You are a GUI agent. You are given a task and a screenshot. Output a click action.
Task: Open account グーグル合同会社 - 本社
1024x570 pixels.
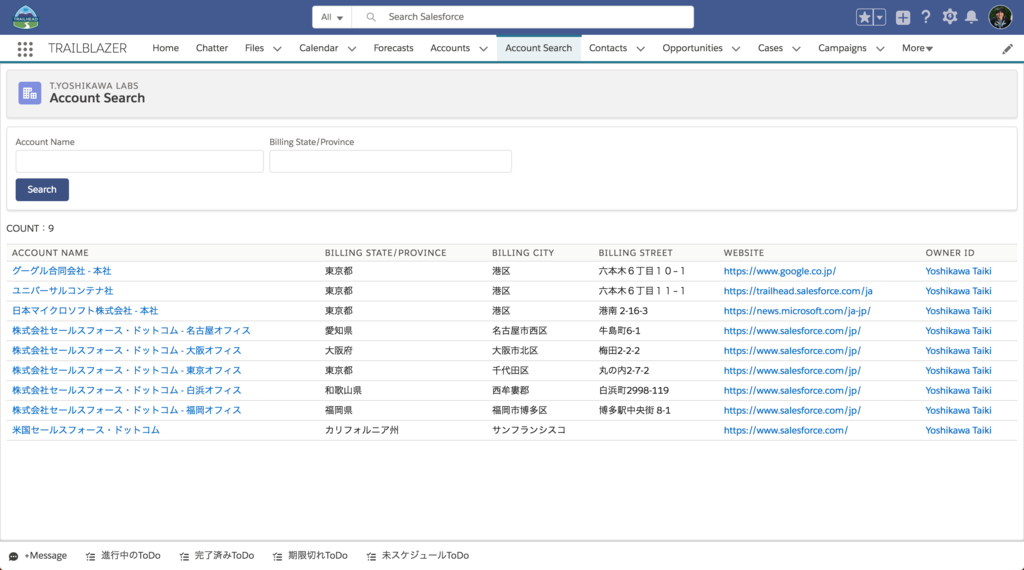61,271
